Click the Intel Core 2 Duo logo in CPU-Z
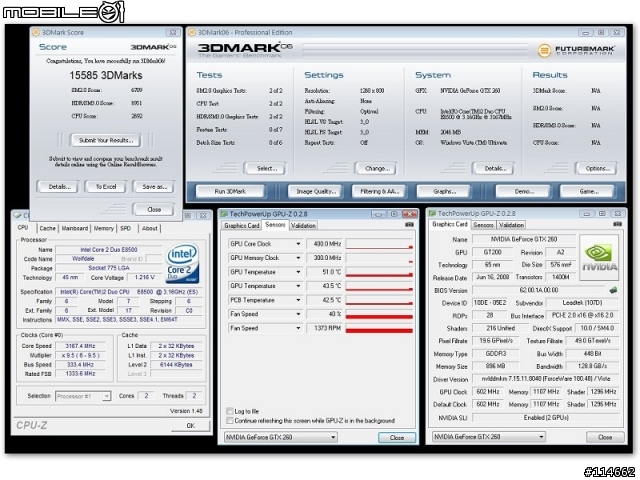 182,263
